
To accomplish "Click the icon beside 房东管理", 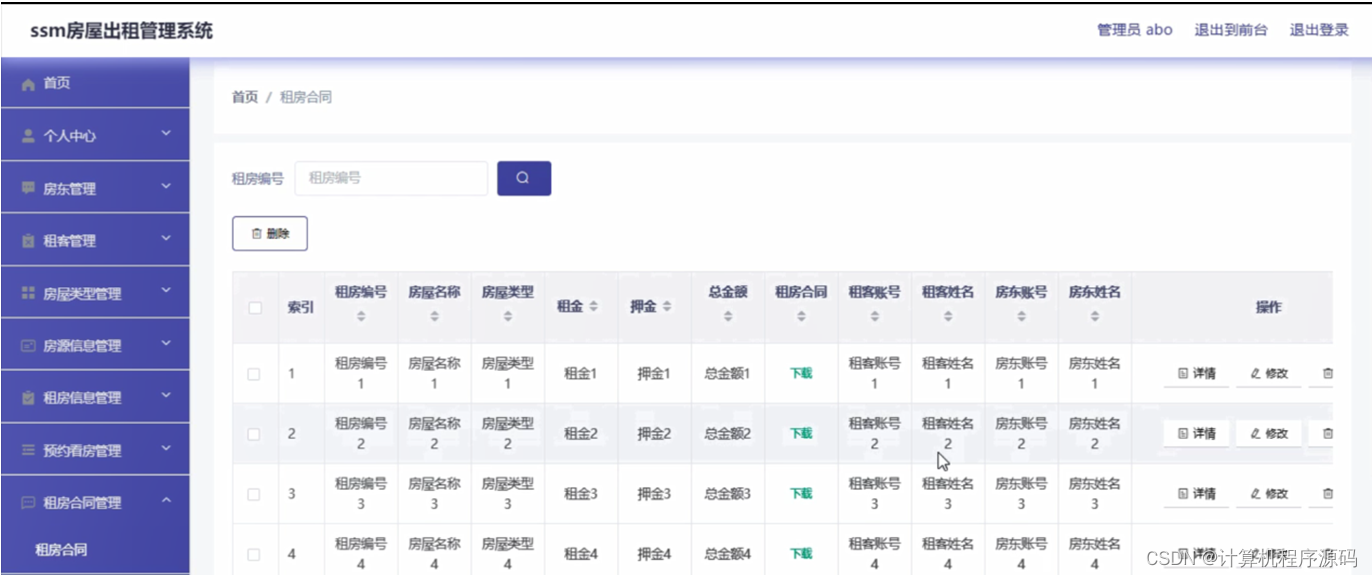I will [28, 188].
